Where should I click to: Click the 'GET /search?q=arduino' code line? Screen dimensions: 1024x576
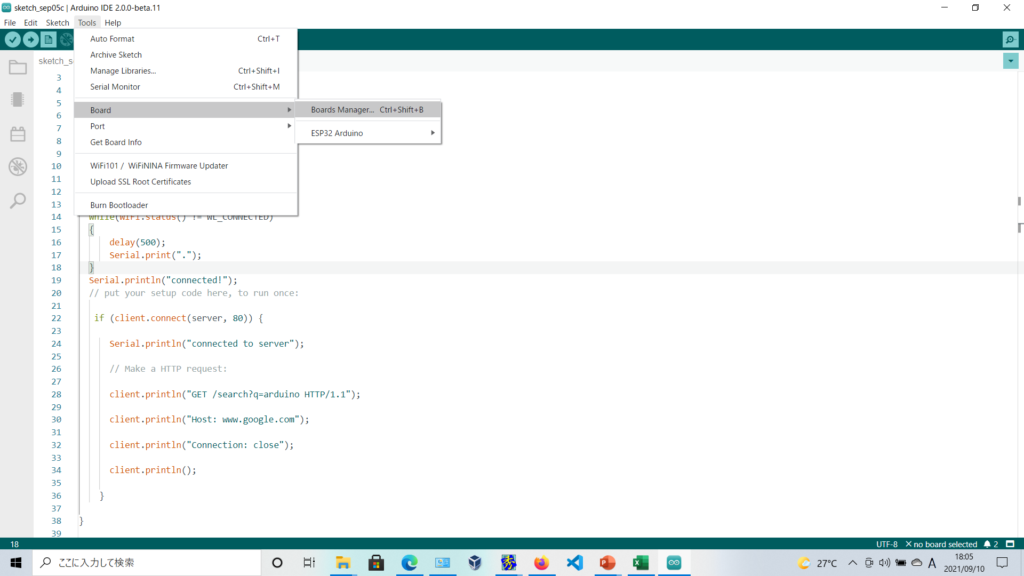(x=234, y=394)
